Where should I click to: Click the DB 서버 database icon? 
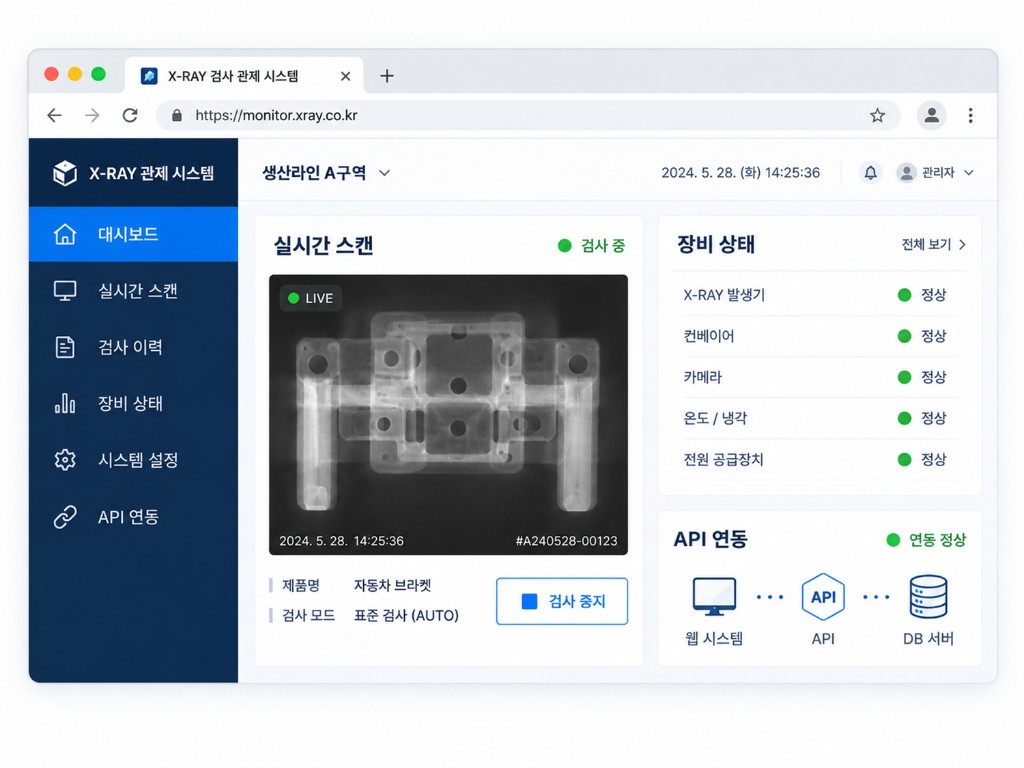pos(928,596)
